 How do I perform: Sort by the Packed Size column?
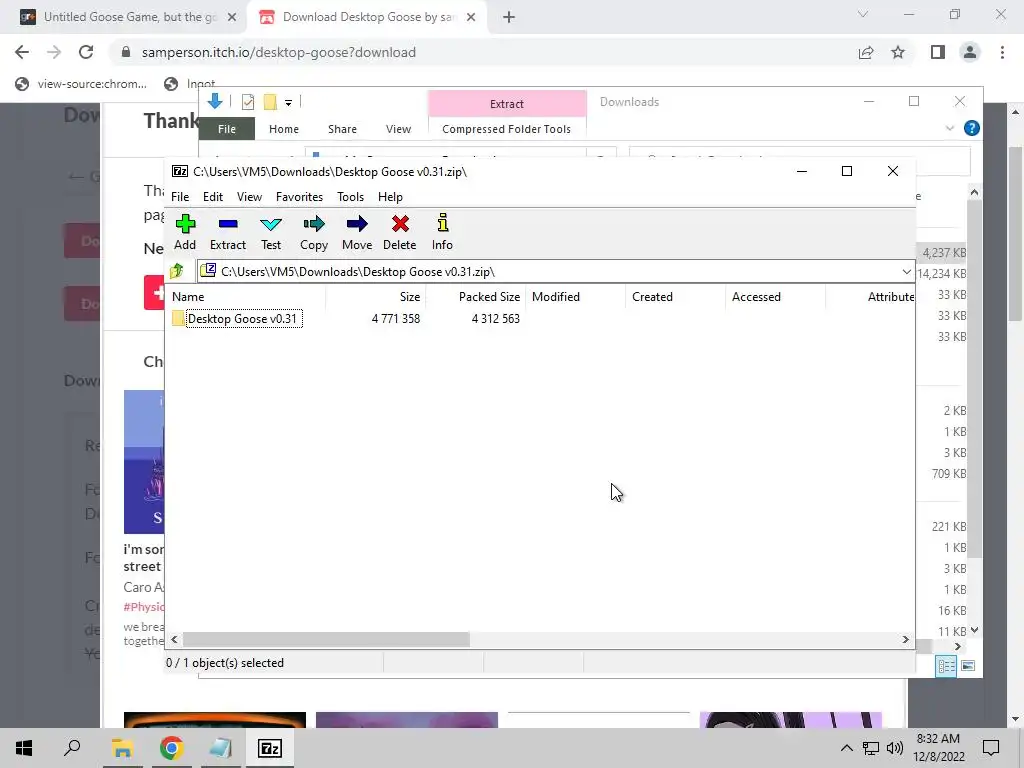[475, 296]
